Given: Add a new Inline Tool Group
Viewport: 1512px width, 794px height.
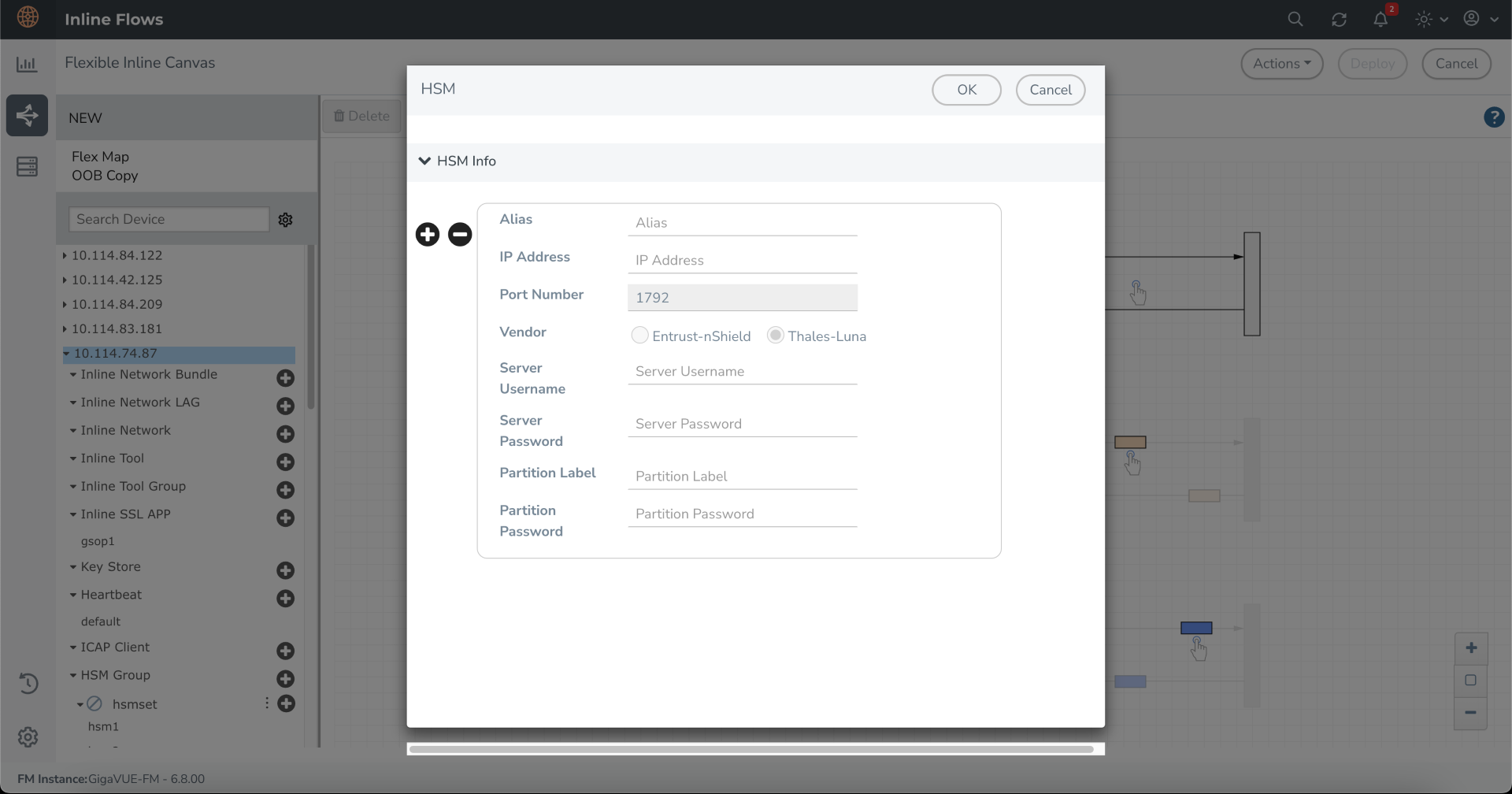Looking at the screenshot, I should point(286,490).
